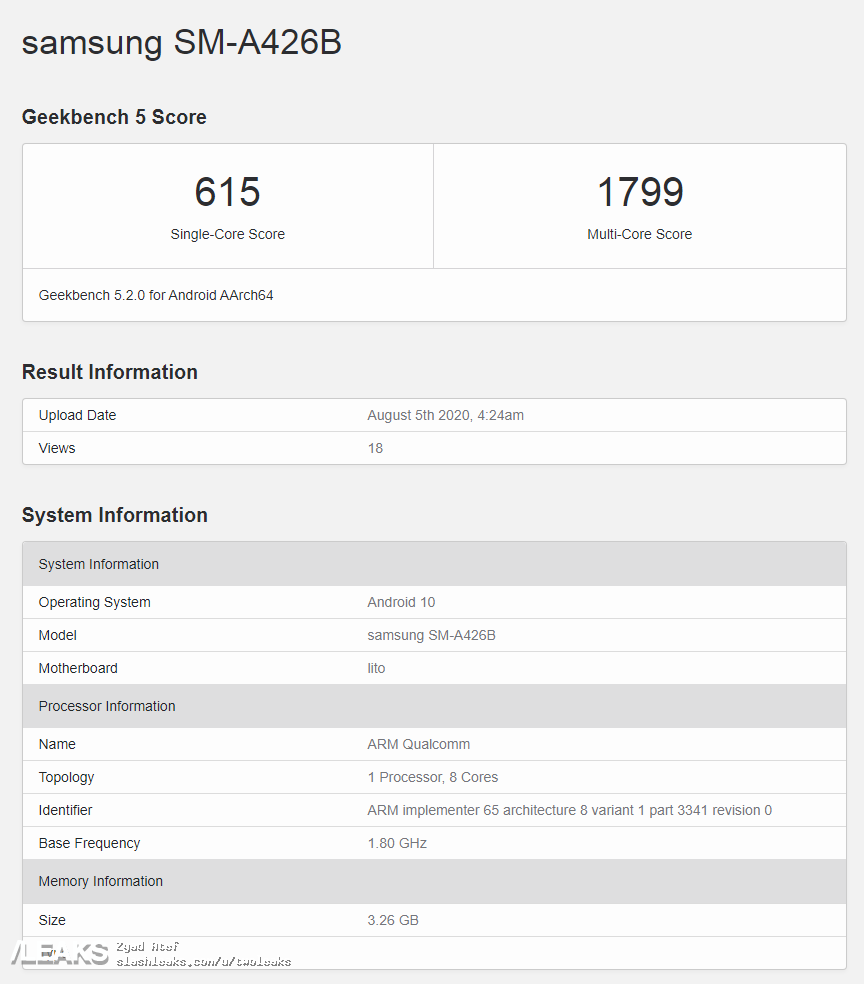Click the 'Multi-Core Score' label
Image resolution: width=864 pixels, height=984 pixels.
click(639, 234)
